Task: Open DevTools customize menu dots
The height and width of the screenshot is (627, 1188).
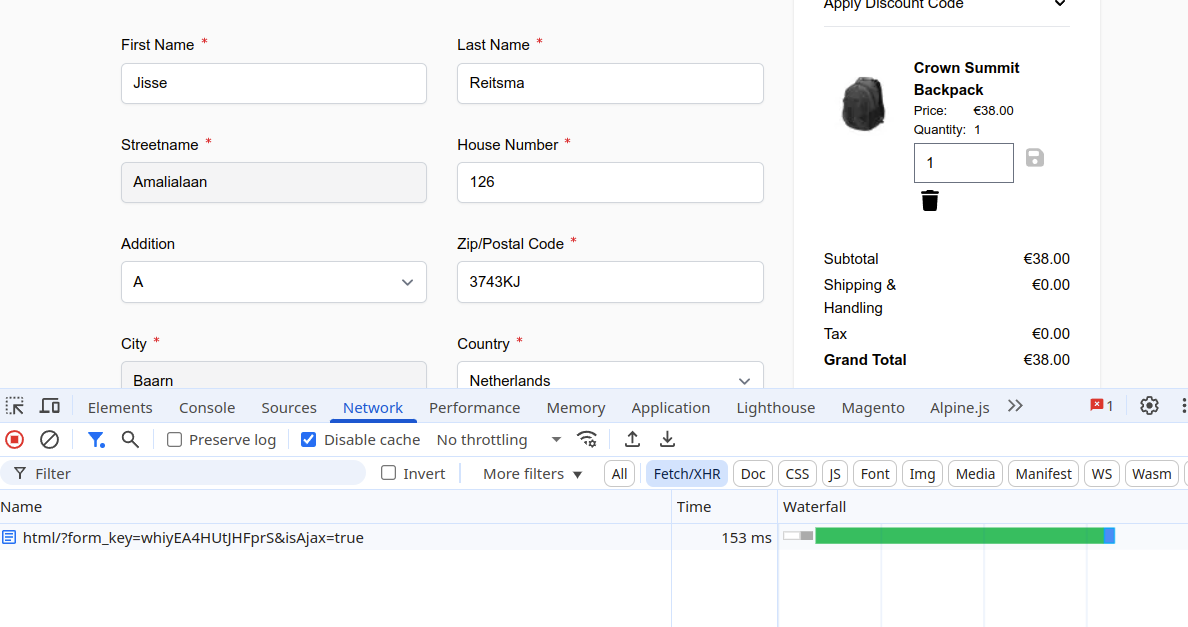Action: (1183, 406)
